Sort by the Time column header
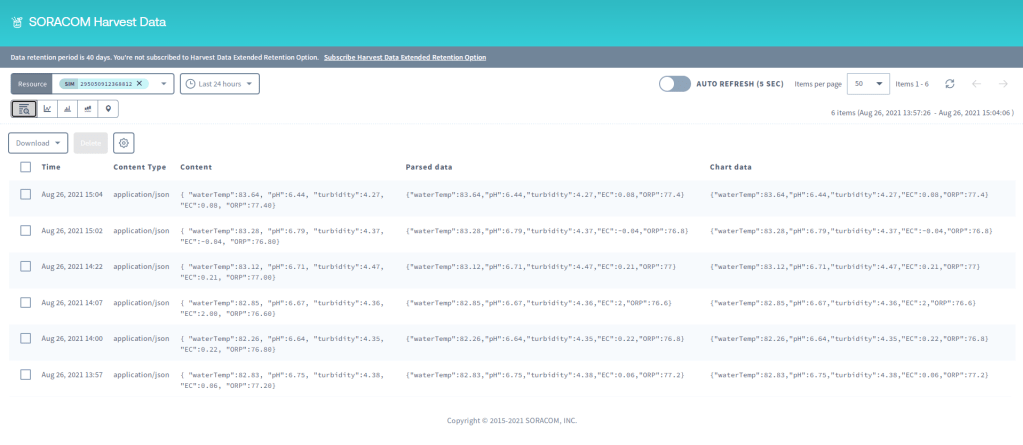Viewport: 1023px width, 445px height. [x=51, y=167]
